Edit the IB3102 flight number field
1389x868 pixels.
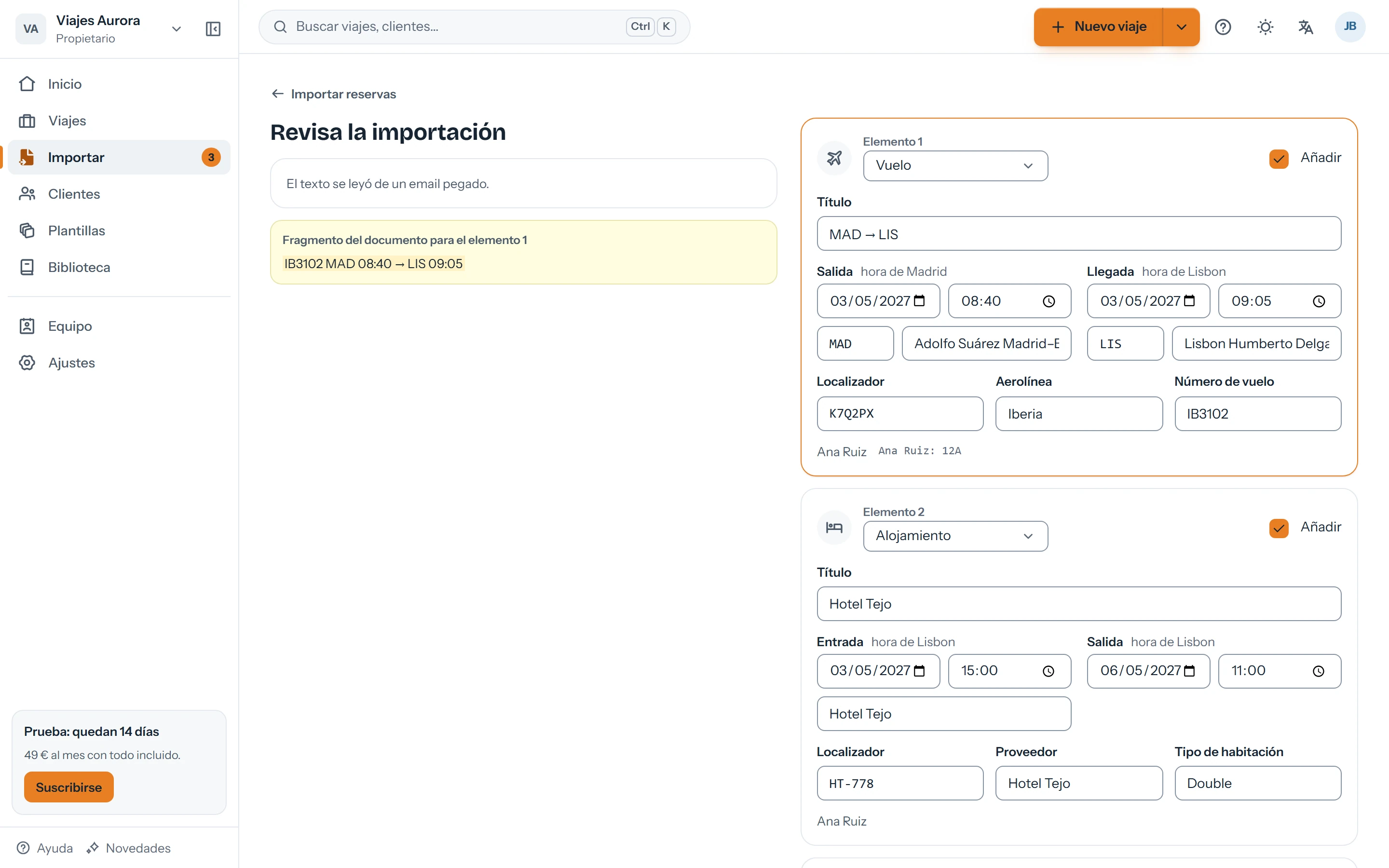[x=1257, y=414]
